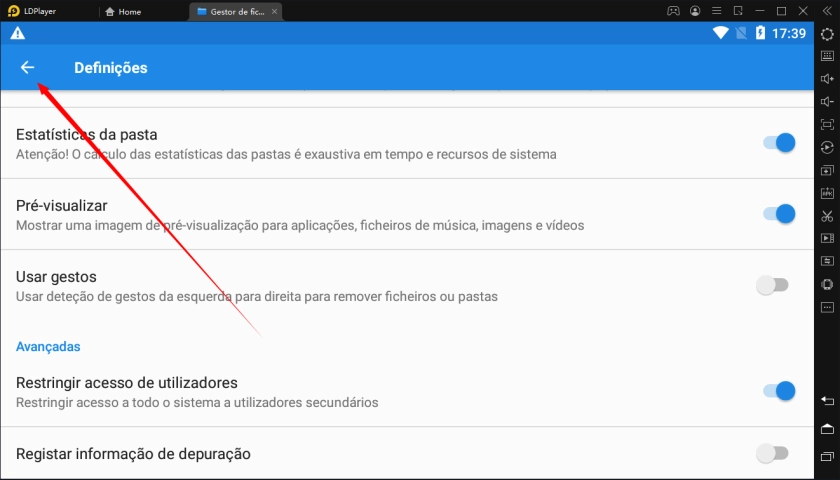
Task: Open LDPlayer settings gear in sidebar
Action: pyautogui.click(x=827, y=34)
